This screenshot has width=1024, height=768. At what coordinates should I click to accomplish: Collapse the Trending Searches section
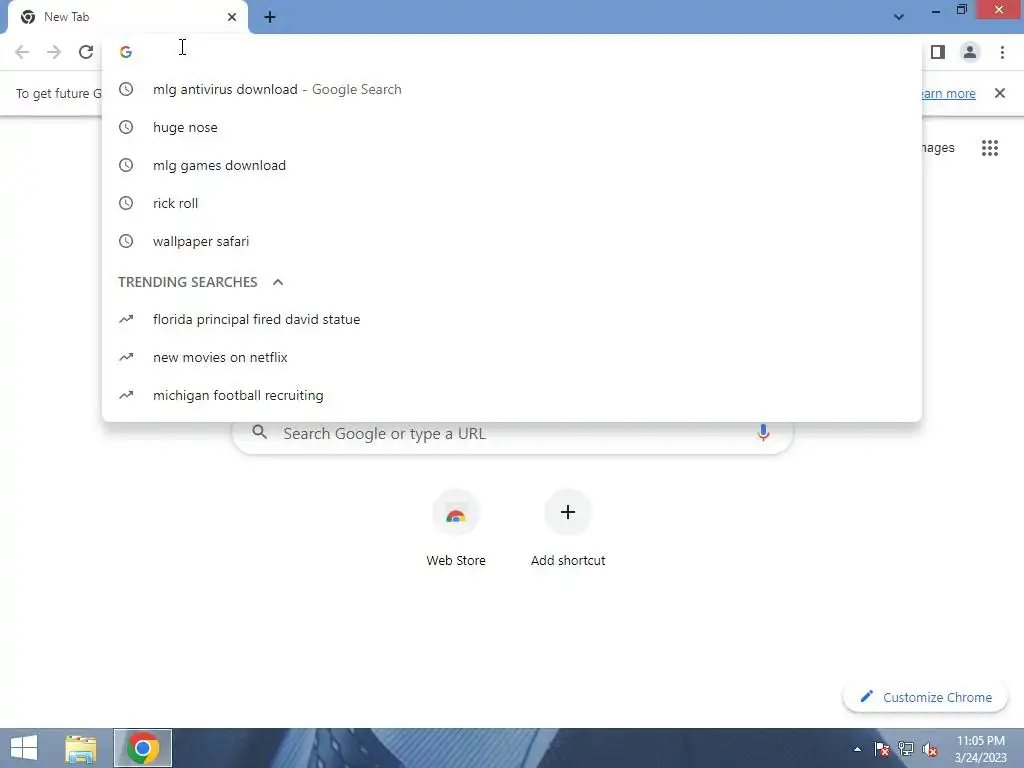tap(278, 282)
